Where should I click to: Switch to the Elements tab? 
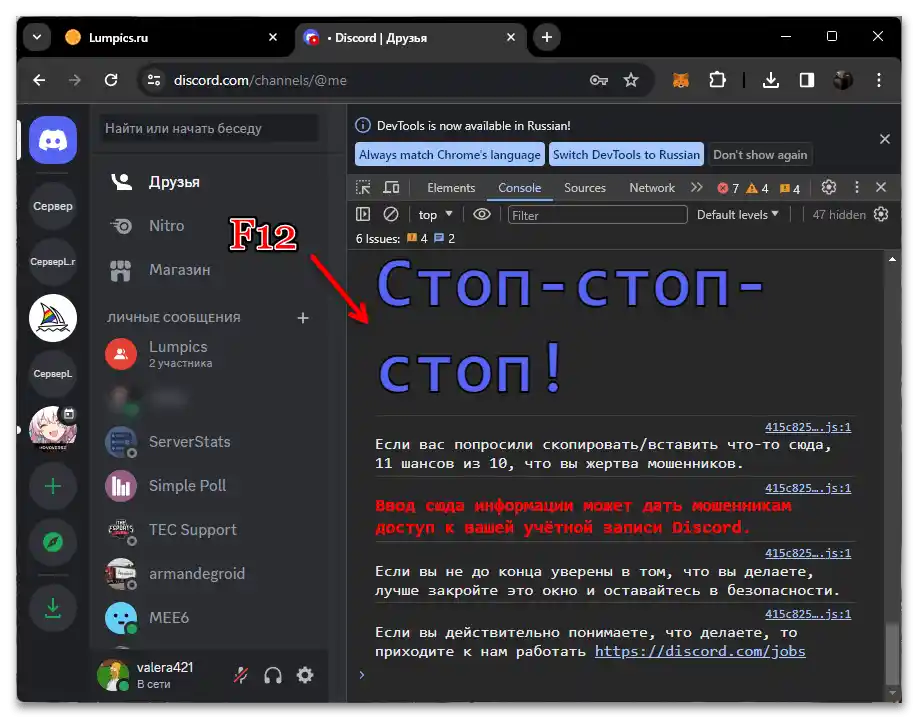pos(451,188)
